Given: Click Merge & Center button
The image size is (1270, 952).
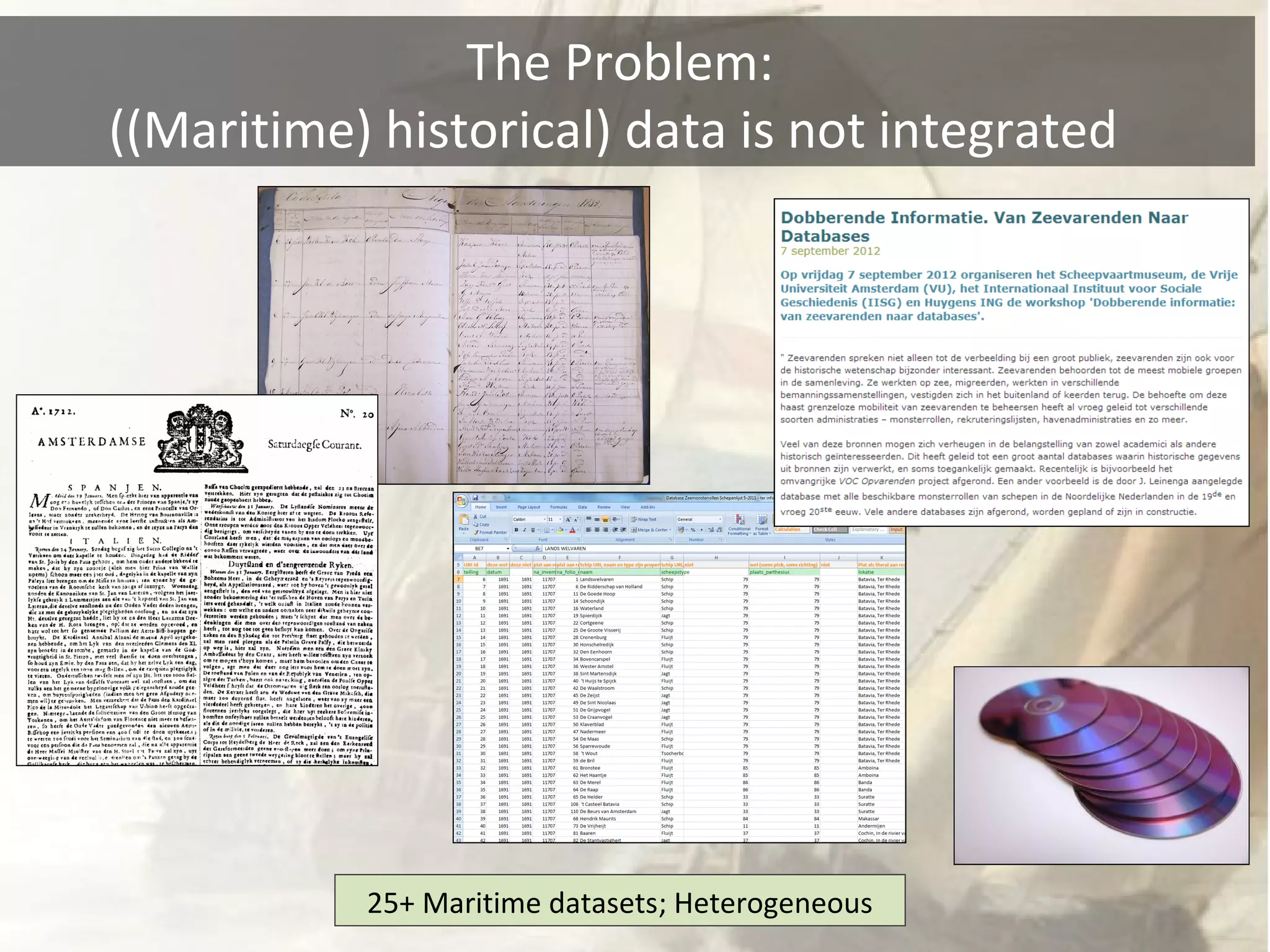Looking at the screenshot, I should click(650, 530).
